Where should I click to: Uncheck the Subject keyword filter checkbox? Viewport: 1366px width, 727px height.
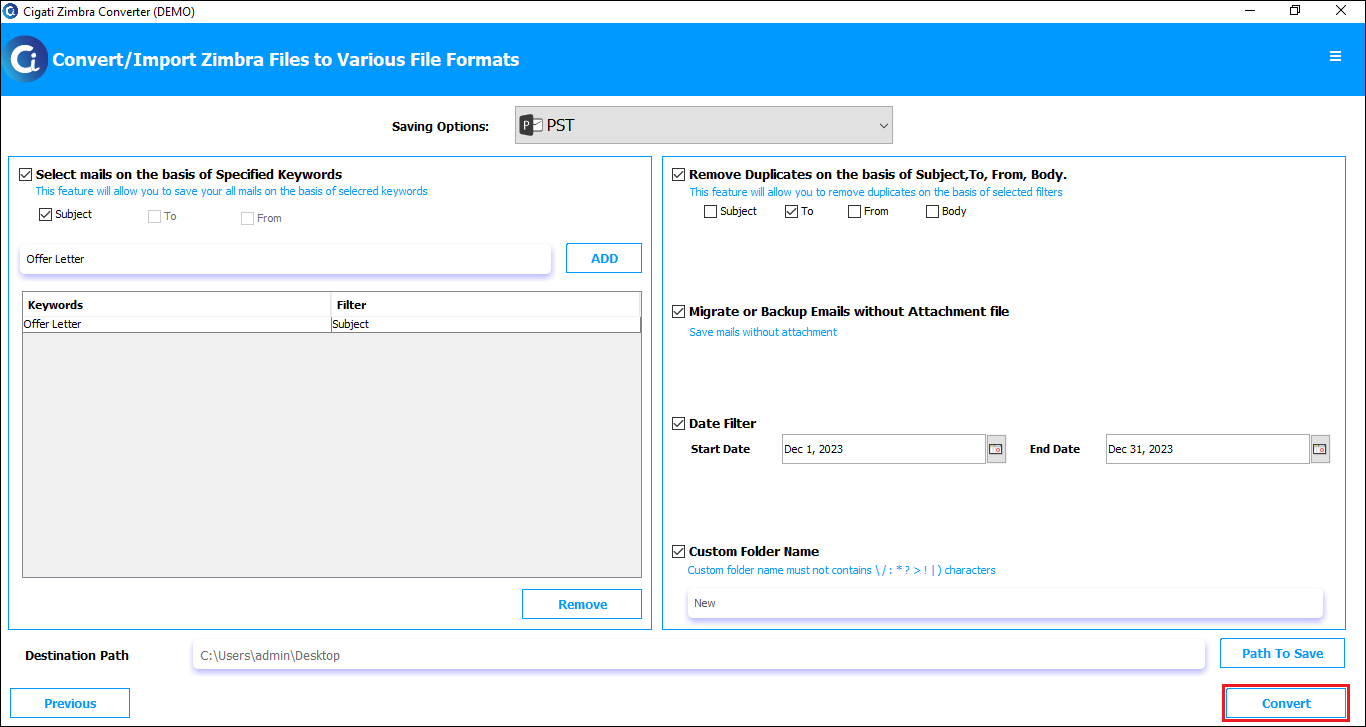45,214
